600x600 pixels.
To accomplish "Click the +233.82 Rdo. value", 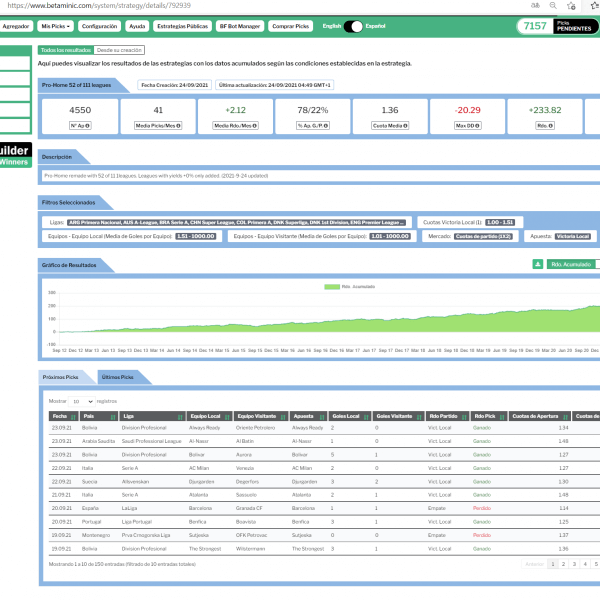I will pyautogui.click(x=545, y=110).
